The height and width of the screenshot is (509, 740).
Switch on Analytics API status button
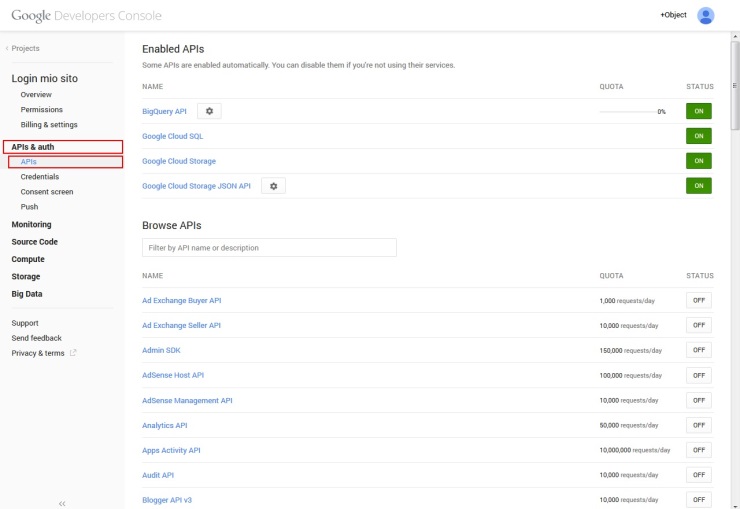coord(698,425)
